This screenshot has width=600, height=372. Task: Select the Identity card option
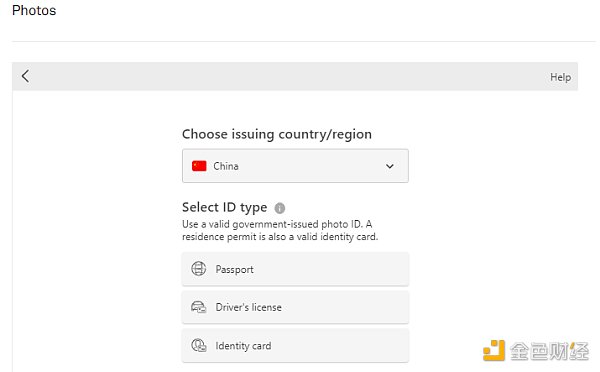(x=295, y=346)
